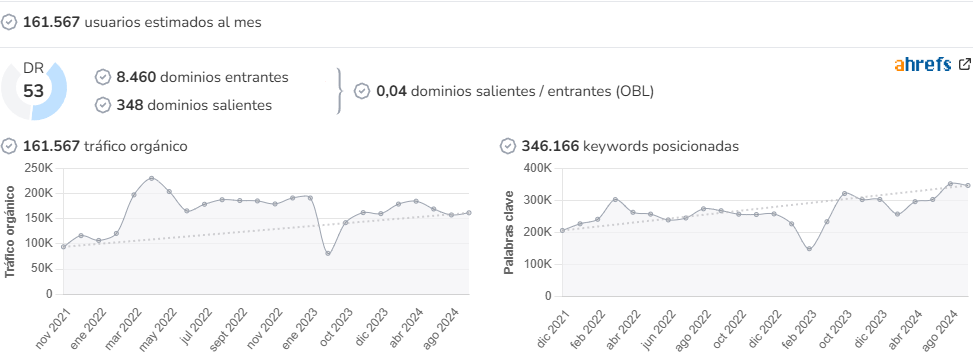Click check icon beside 161.567 tráfico orgánico

pyautogui.click(x=9, y=146)
